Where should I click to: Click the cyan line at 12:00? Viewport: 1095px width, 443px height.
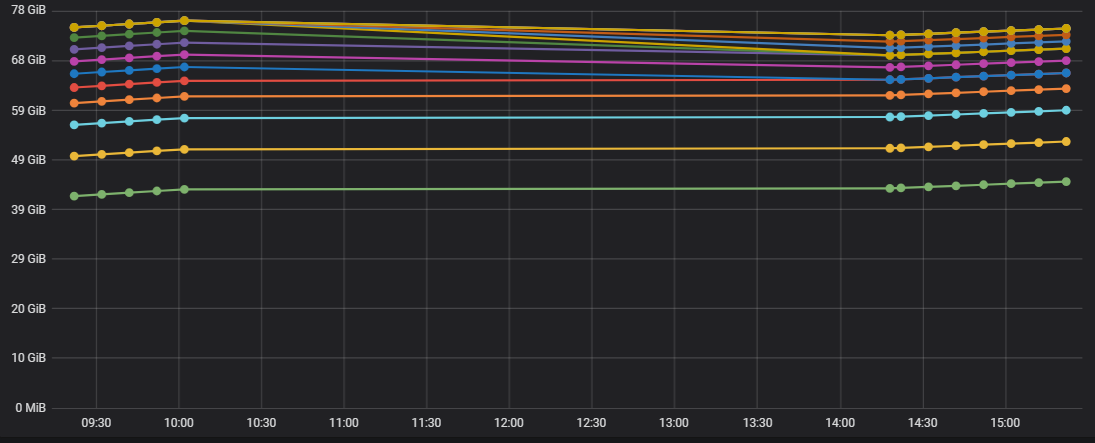pos(509,118)
